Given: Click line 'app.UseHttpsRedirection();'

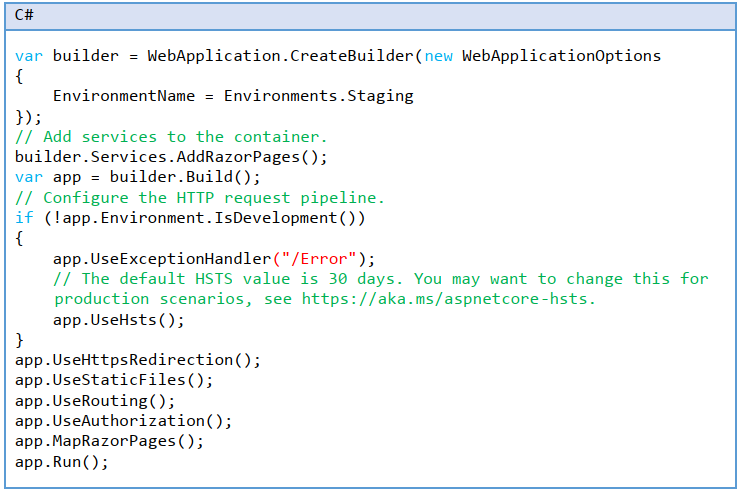Looking at the screenshot, I should click(138, 360).
